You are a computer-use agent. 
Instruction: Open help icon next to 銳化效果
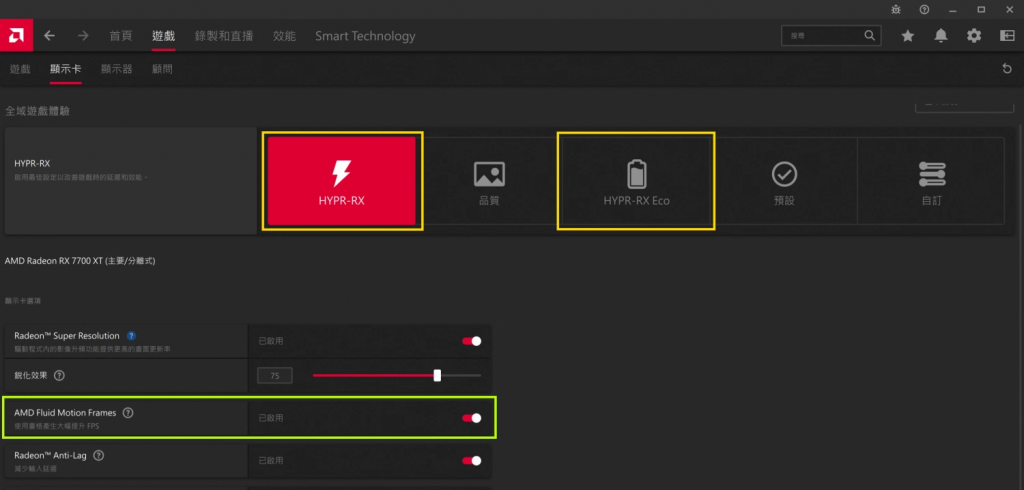[x=59, y=376]
